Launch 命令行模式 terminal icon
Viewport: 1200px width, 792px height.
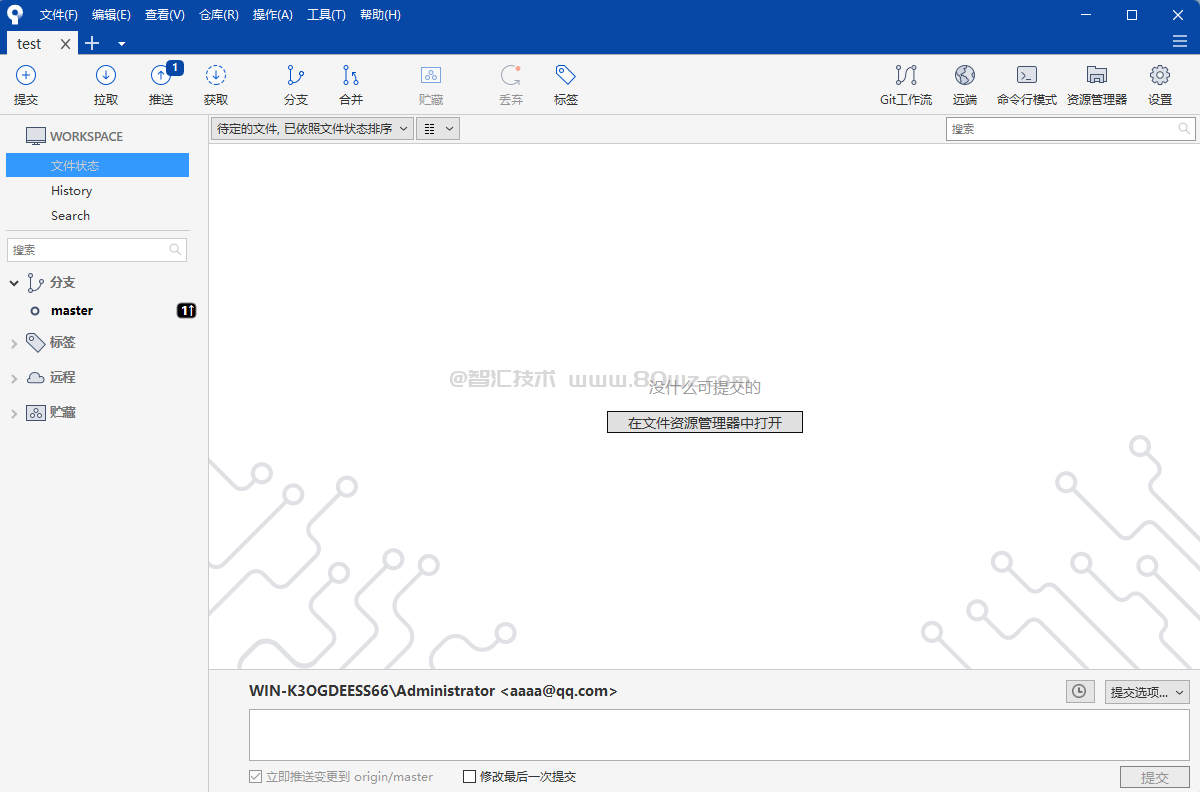pyautogui.click(x=1027, y=84)
